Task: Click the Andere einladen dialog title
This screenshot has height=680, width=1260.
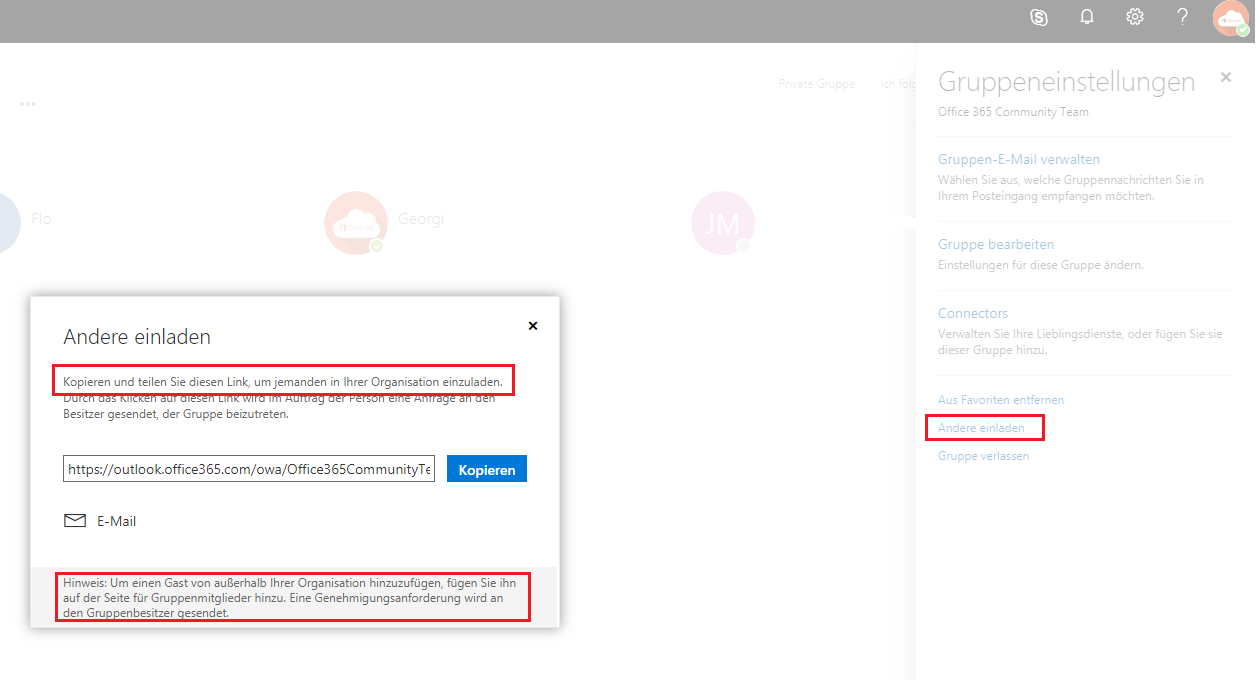Action: (x=137, y=337)
